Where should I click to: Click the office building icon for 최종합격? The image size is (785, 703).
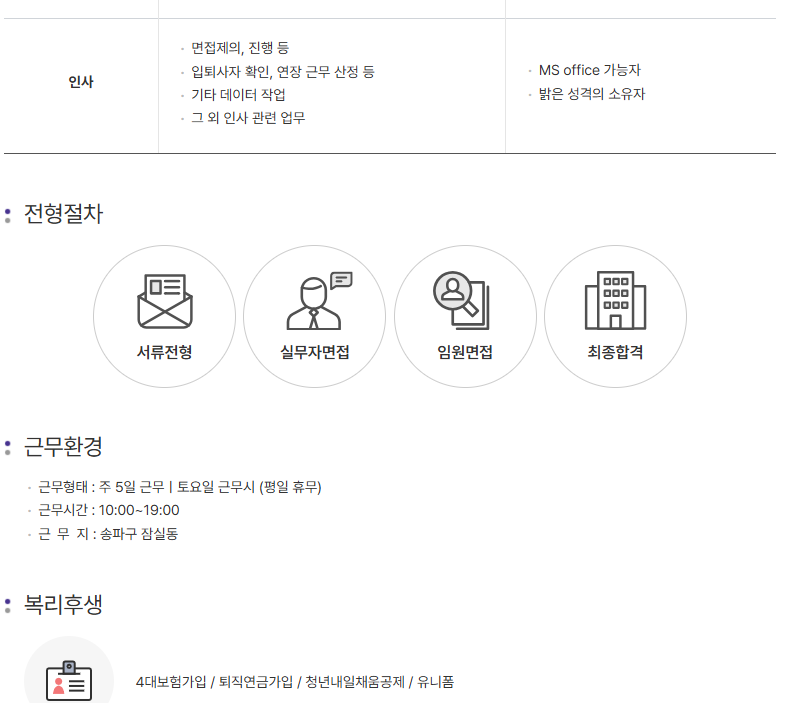tap(615, 301)
